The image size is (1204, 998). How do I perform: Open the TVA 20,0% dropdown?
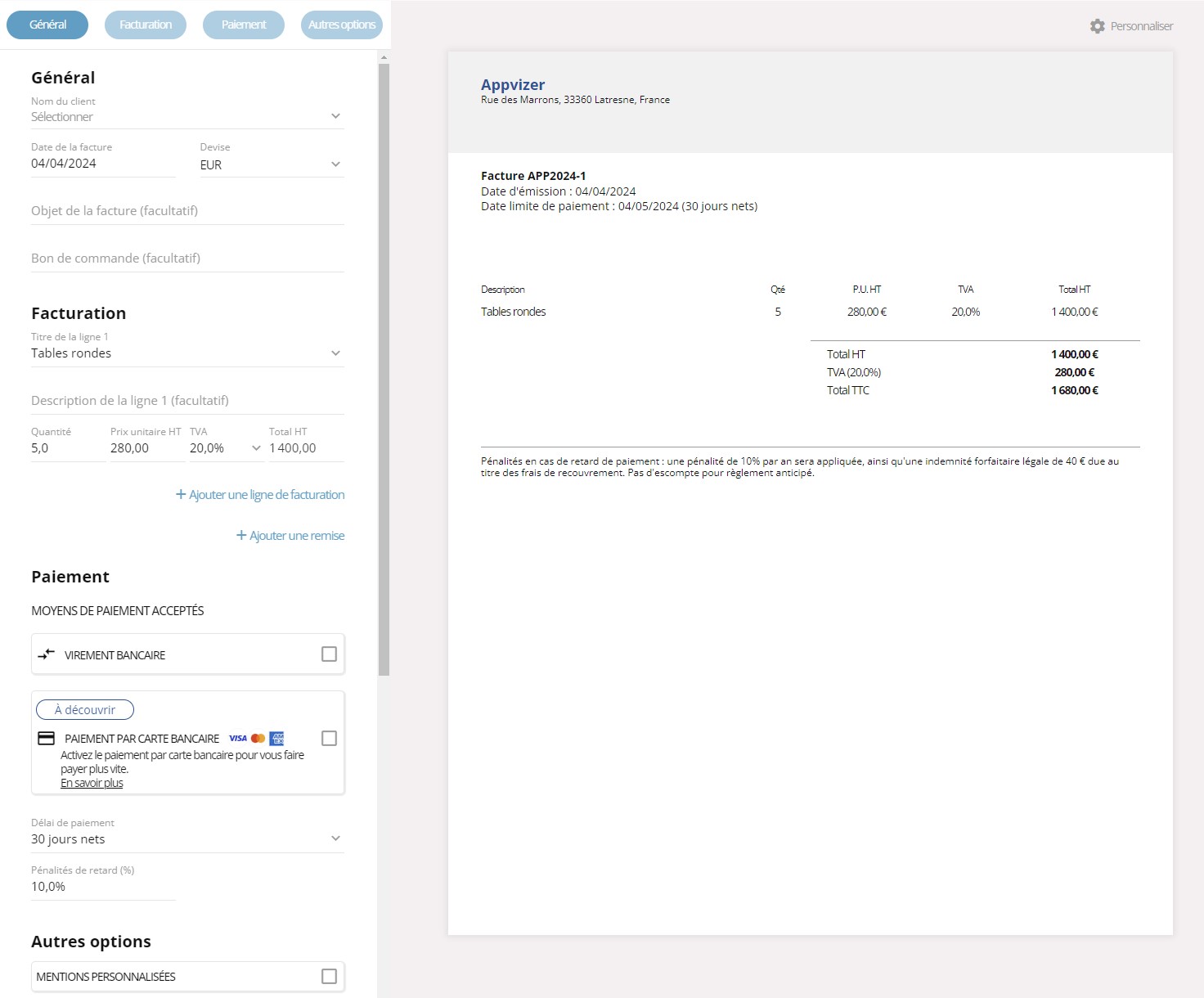pos(227,448)
